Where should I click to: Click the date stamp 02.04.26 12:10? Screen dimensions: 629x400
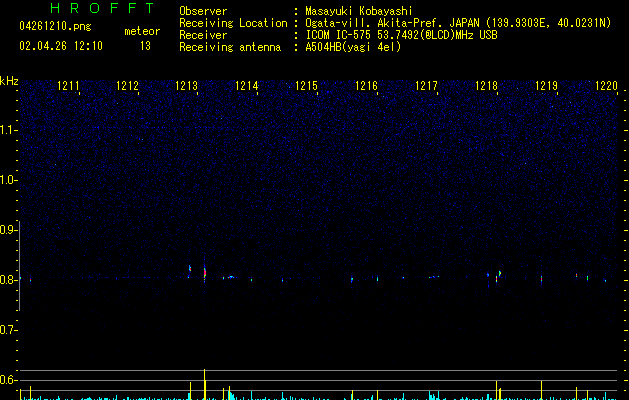[x=61, y=46]
